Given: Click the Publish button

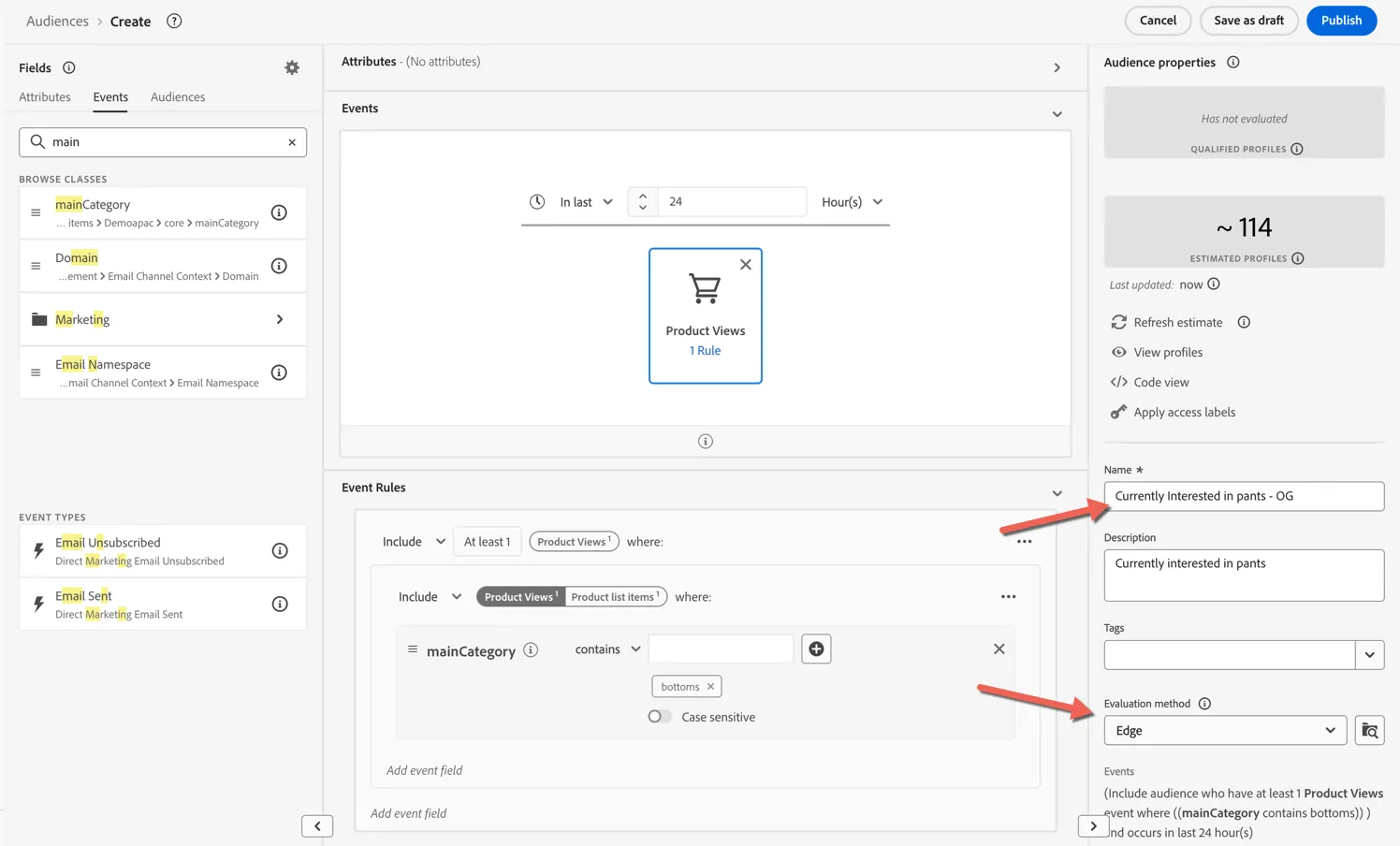Looking at the screenshot, I should 1341,21.
